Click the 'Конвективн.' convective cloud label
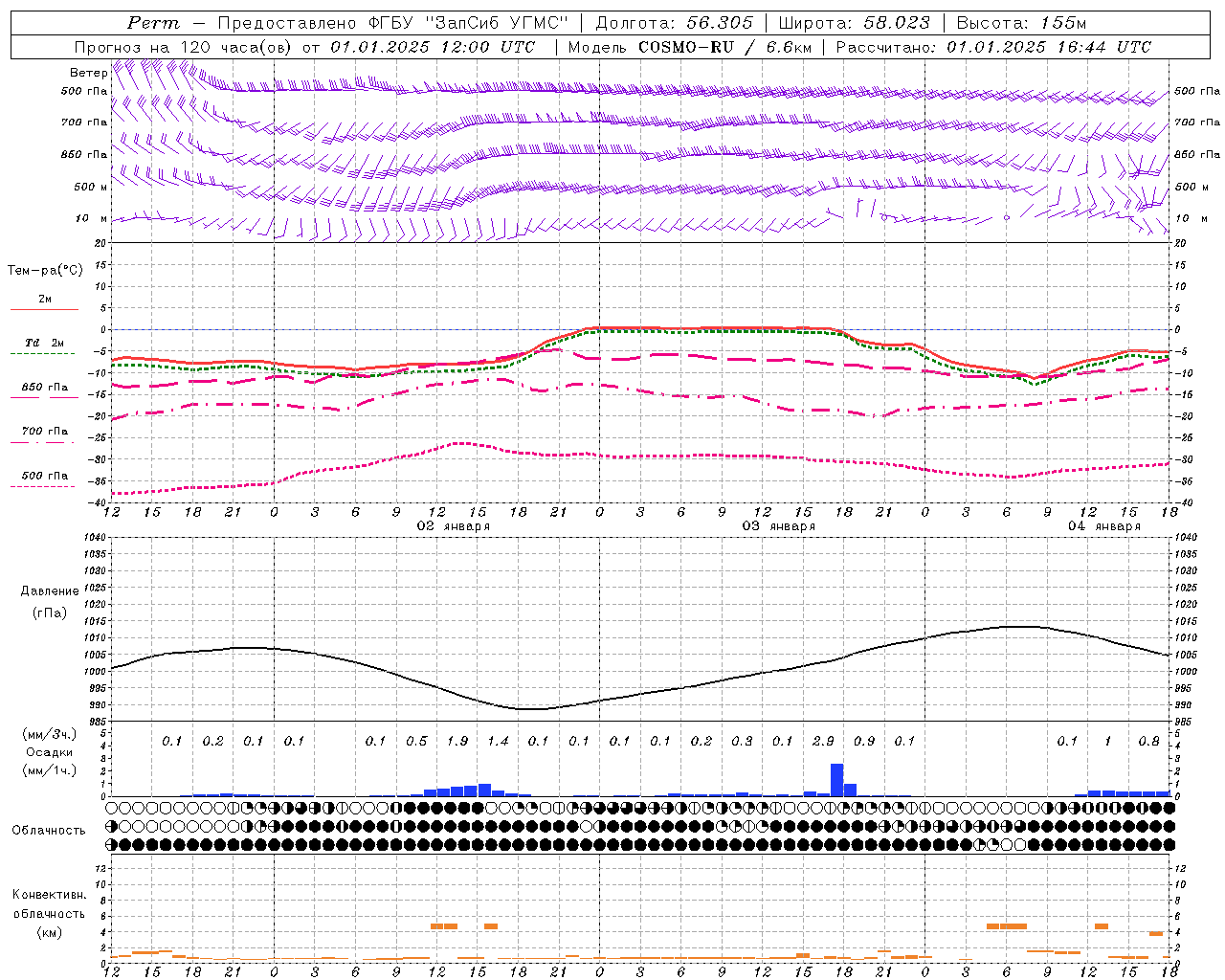This screenshot has height=980, width=1225. click(49, 895)
